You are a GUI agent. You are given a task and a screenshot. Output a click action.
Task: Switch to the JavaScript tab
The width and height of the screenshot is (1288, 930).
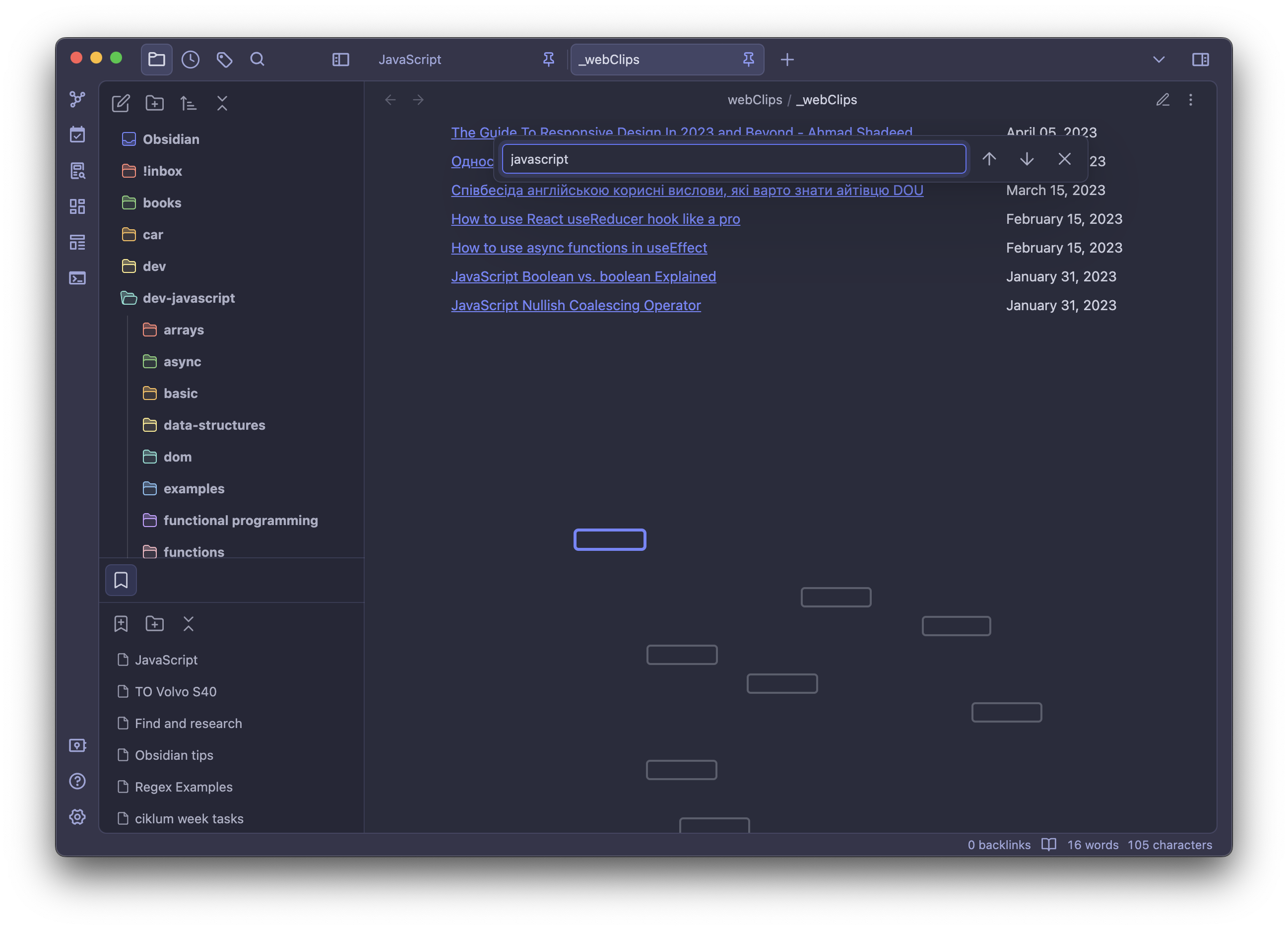tap(410, 59)
